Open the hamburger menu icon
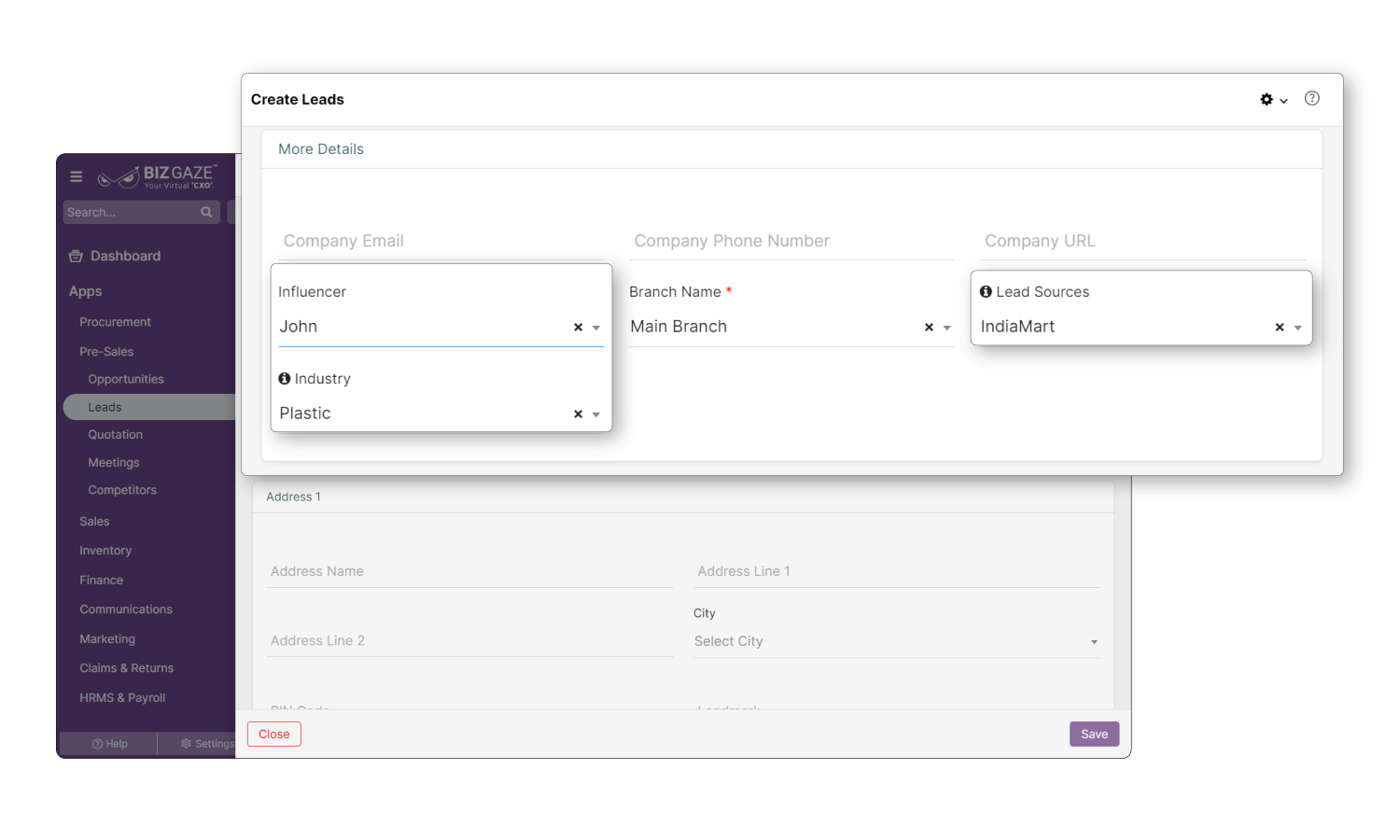The height and width of the screenshot is (840, 1400). [77, 176]
